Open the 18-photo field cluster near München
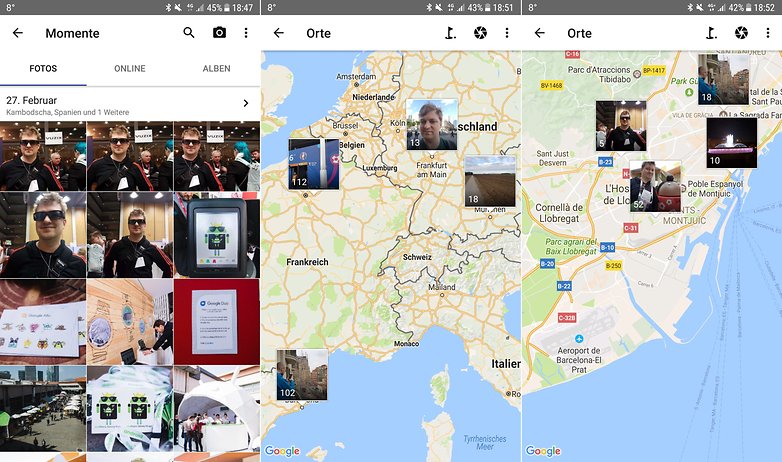 point(490,181)
